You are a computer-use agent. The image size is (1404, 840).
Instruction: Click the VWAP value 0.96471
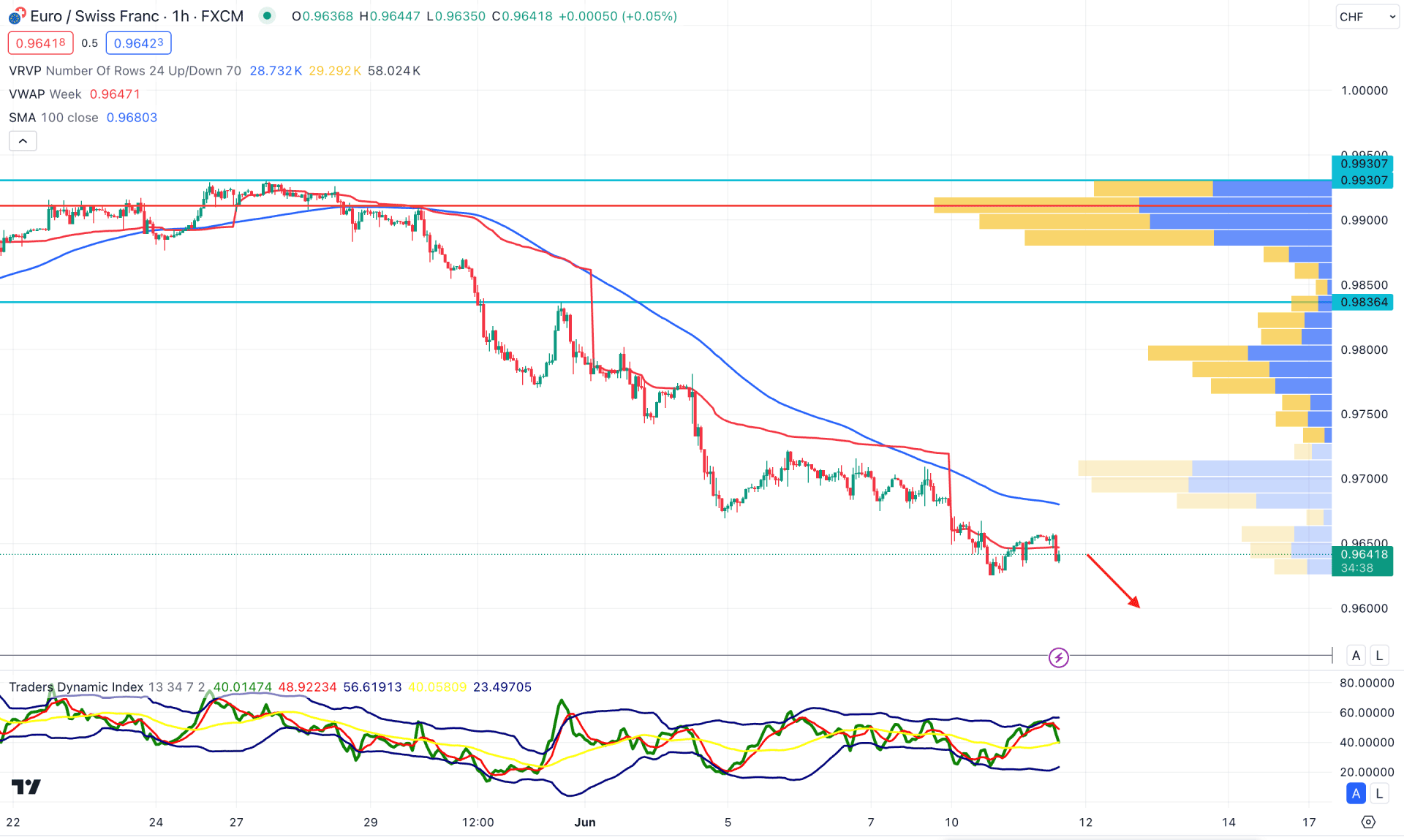coord(115,94)
